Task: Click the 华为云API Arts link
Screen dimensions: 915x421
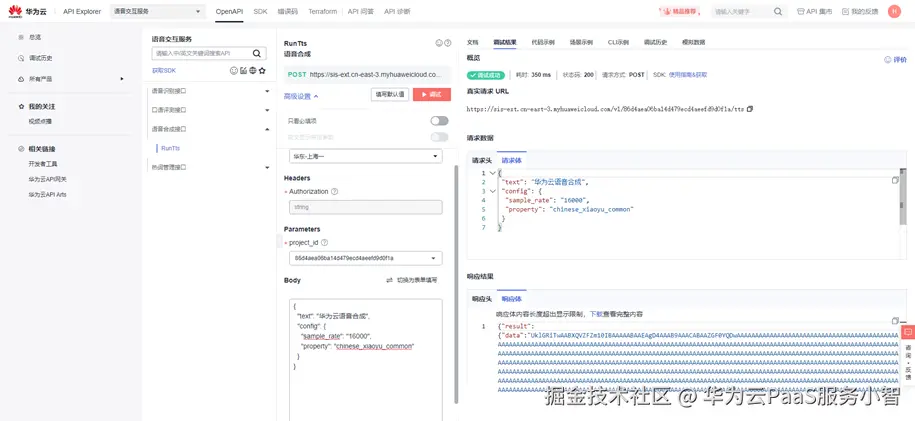Action: 47,194
